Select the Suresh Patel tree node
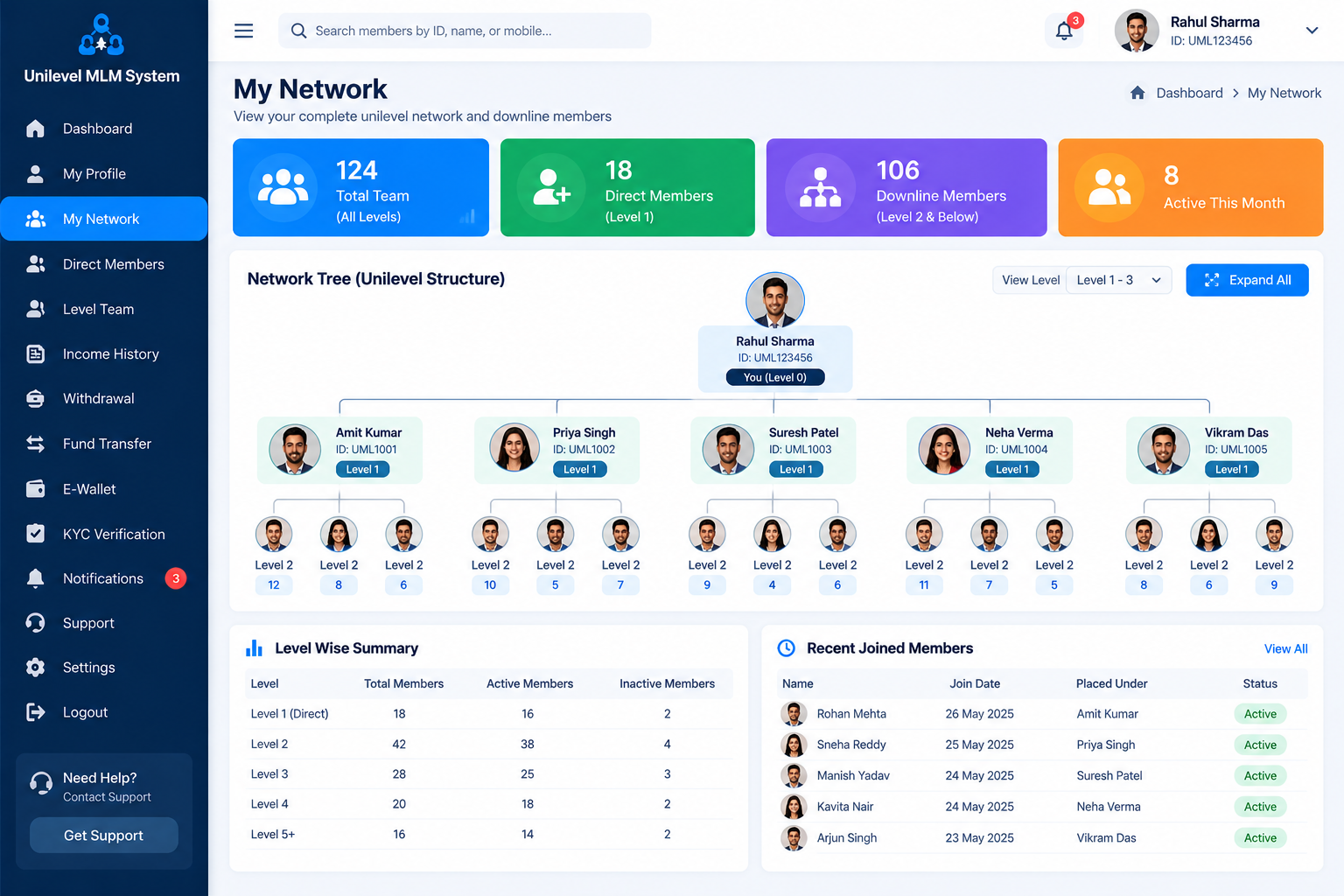The width and height of the screenshot is (1344, 896). click(773, 450)
